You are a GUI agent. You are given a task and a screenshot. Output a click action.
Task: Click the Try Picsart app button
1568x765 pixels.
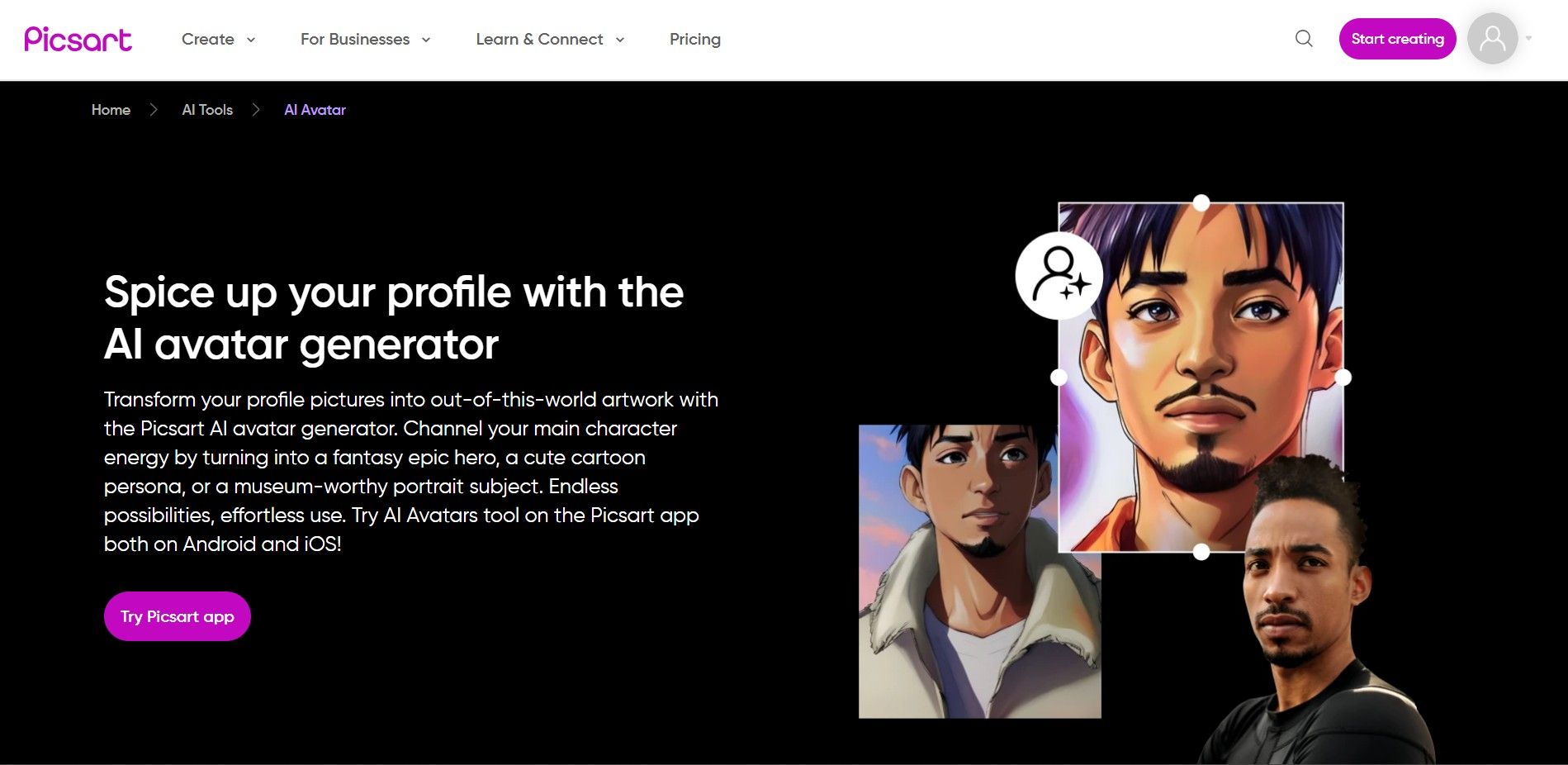point(178,616)
